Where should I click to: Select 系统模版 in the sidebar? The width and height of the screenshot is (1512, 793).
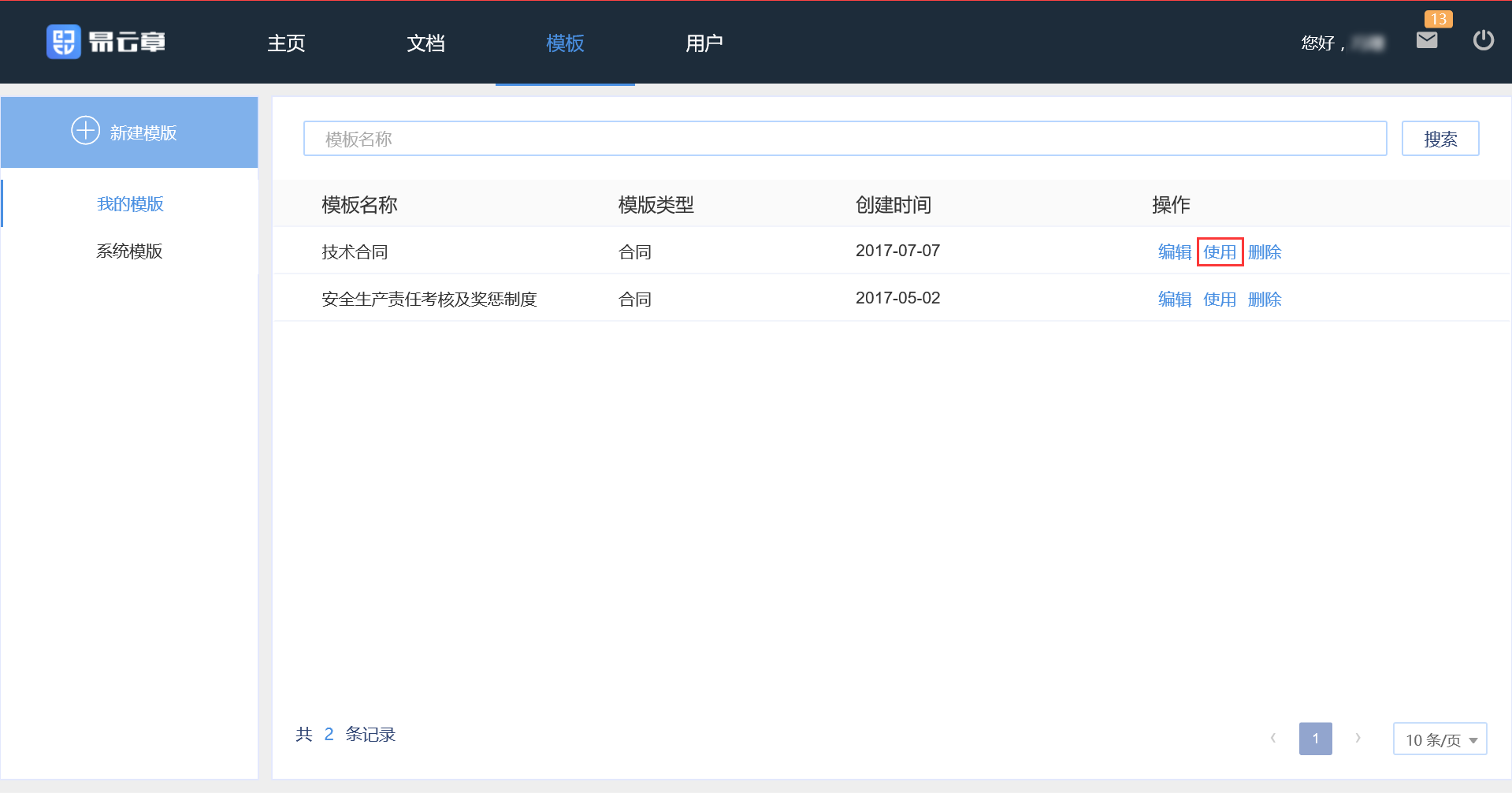(130, 251)
